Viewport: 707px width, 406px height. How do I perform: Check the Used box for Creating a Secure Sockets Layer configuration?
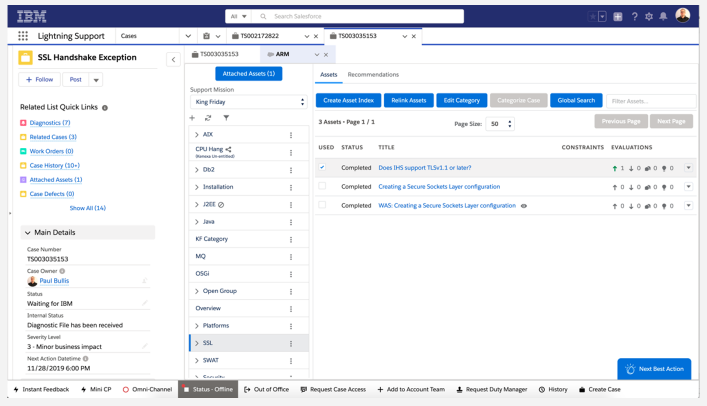click(x=322, y=186)
